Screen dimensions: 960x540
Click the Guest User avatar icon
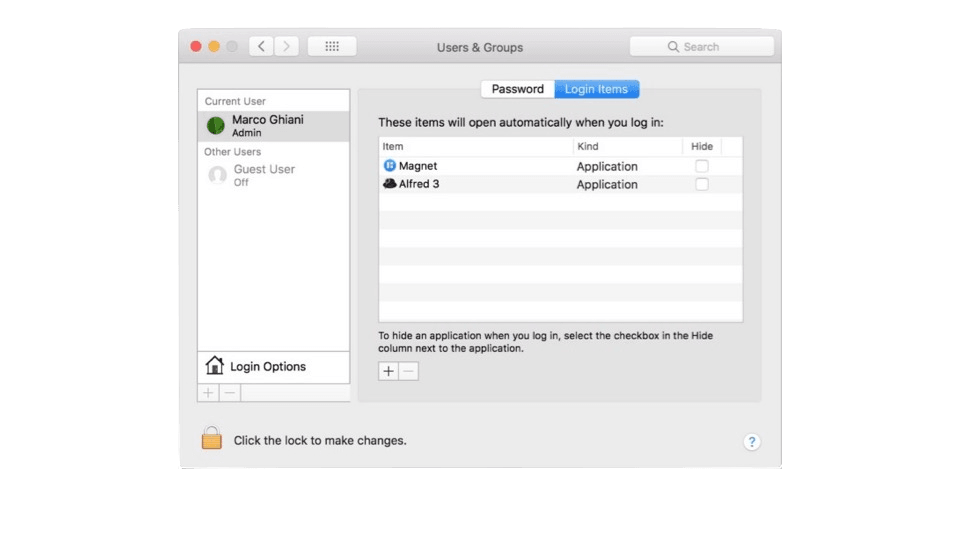(x=217, y=176)
